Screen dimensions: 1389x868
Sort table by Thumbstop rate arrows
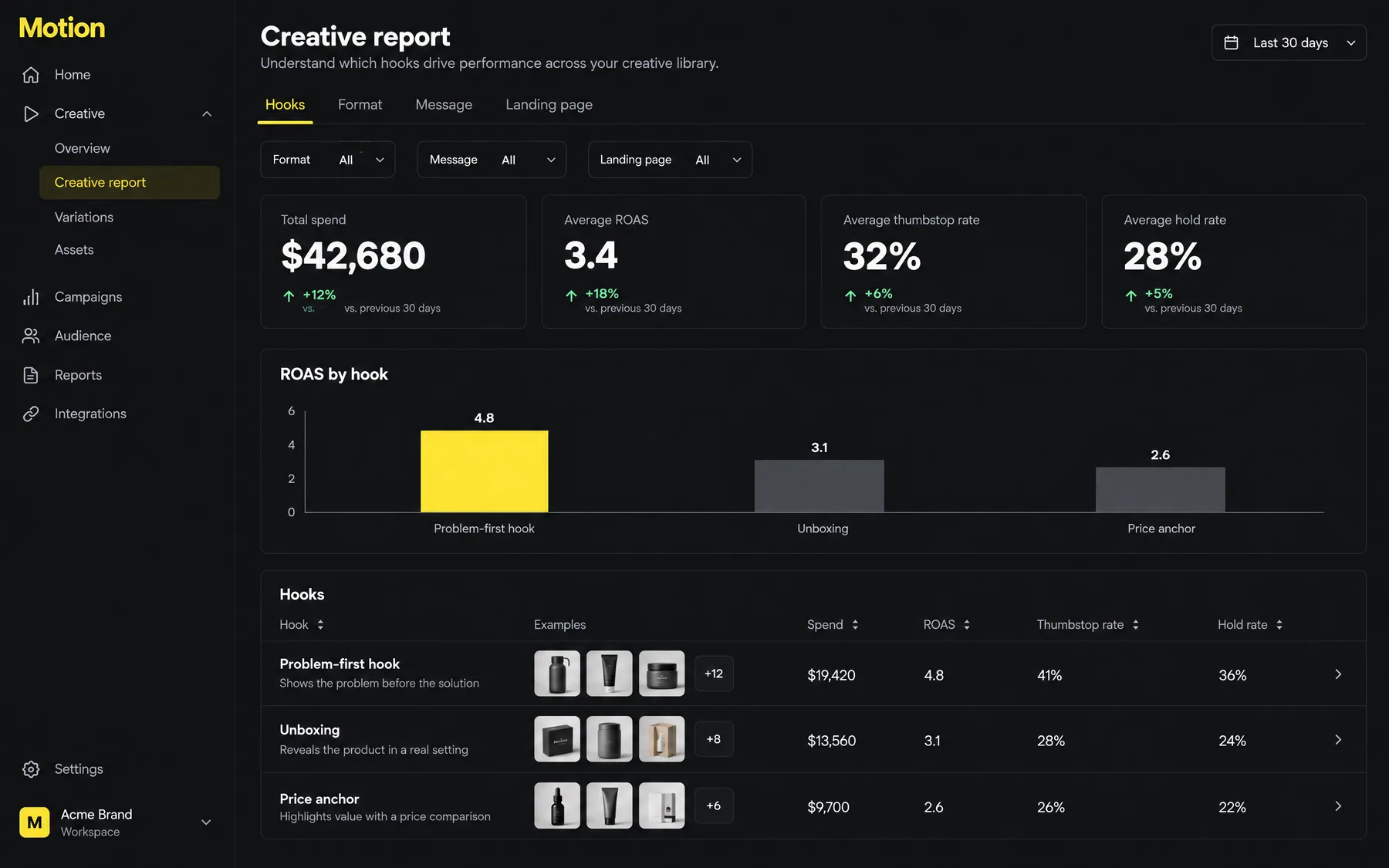tap(1135, 625)
